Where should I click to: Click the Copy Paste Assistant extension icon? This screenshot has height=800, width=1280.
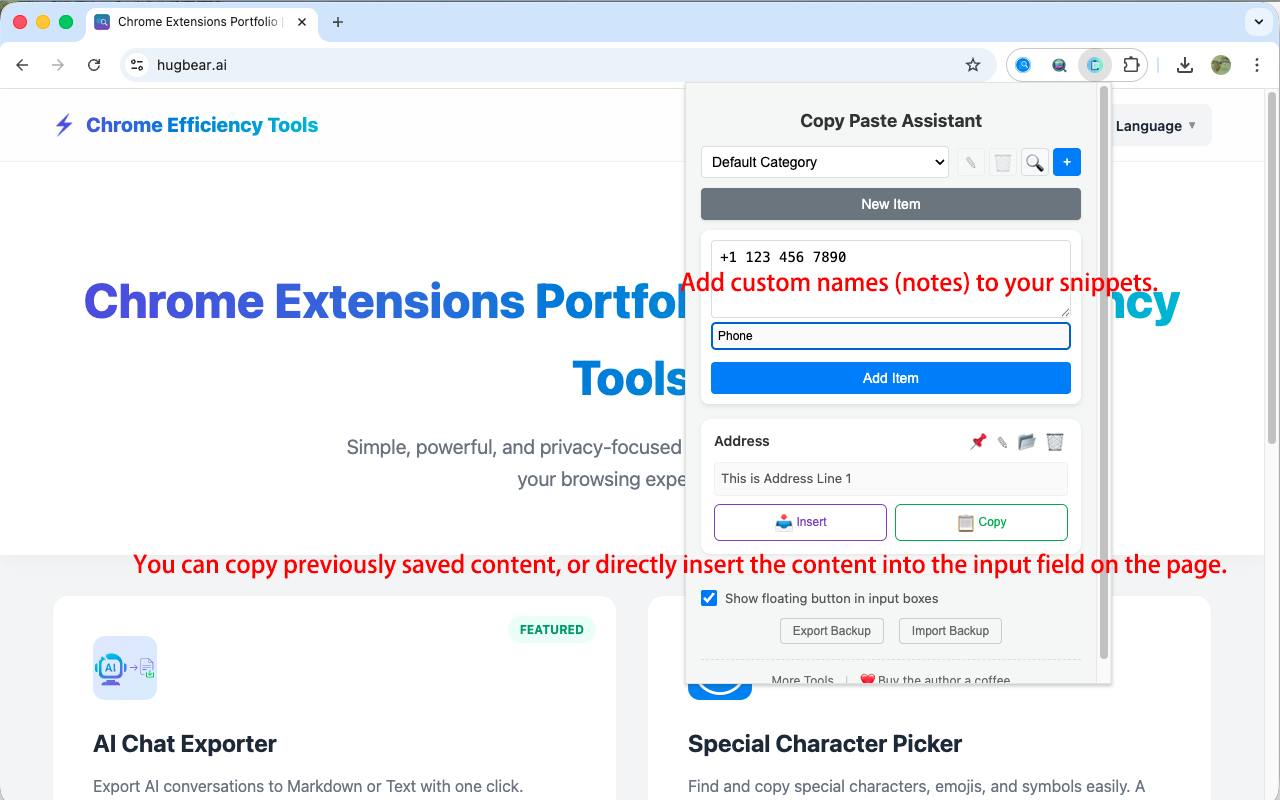(x=1095, y=65)
